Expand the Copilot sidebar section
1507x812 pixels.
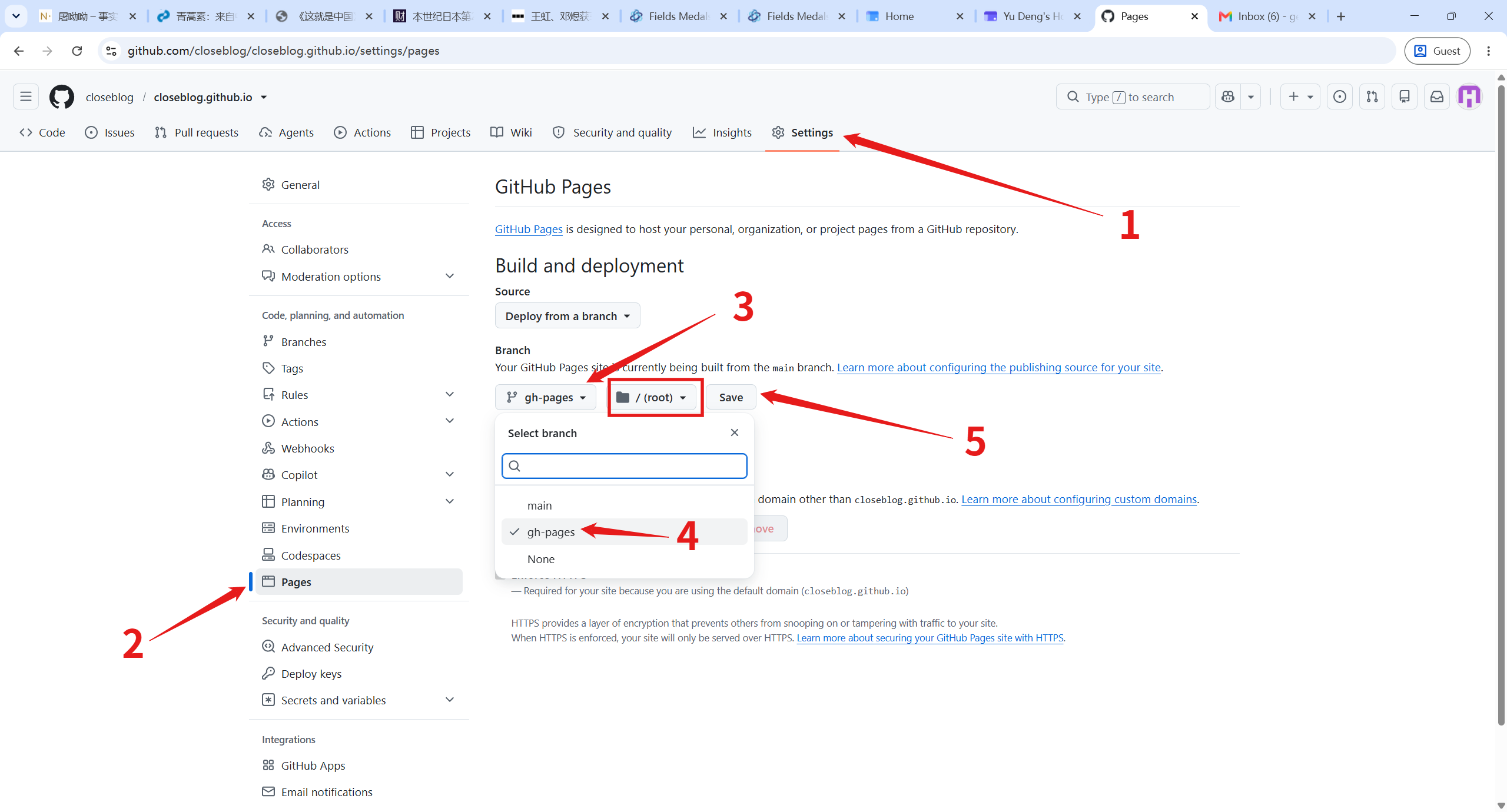[x=359, y=475]
